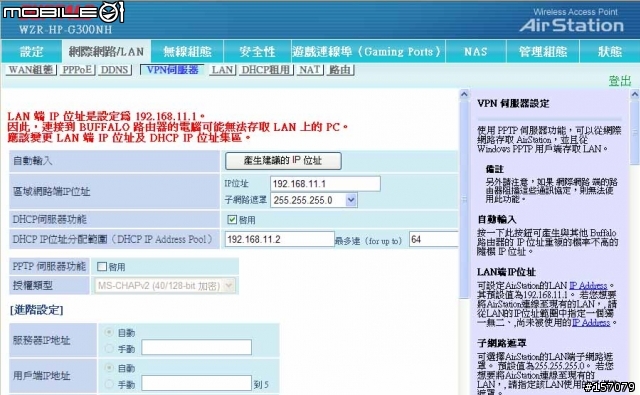640x395 pixels.
Task: Click the 登出 logout link
Action: (620, 81)
